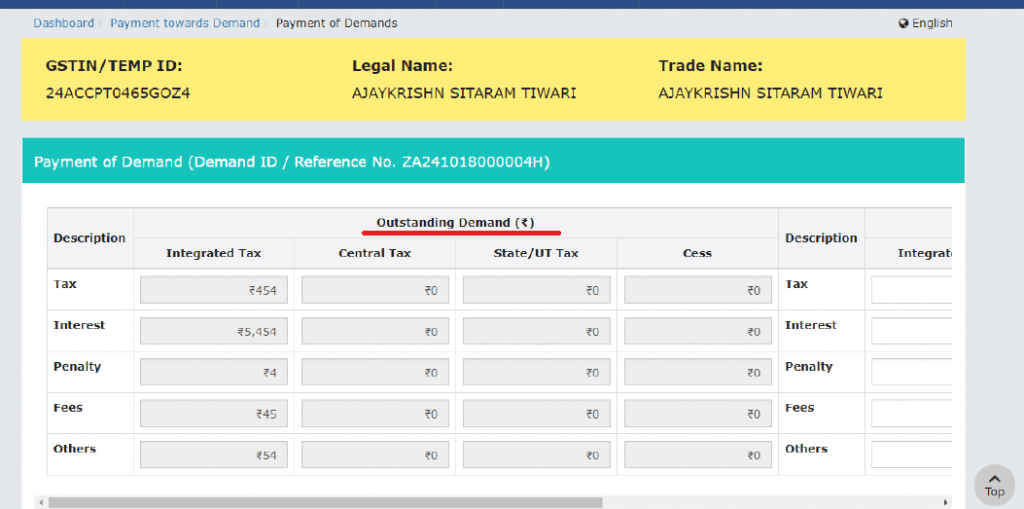
Task: Click the right arrow of horizontal scrollbar
Action: coord(947,502)
